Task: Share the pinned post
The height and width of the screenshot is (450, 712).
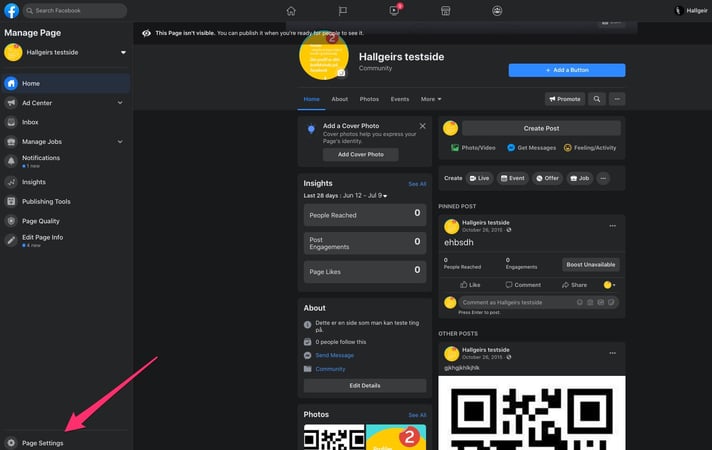Action: [574, 285]
